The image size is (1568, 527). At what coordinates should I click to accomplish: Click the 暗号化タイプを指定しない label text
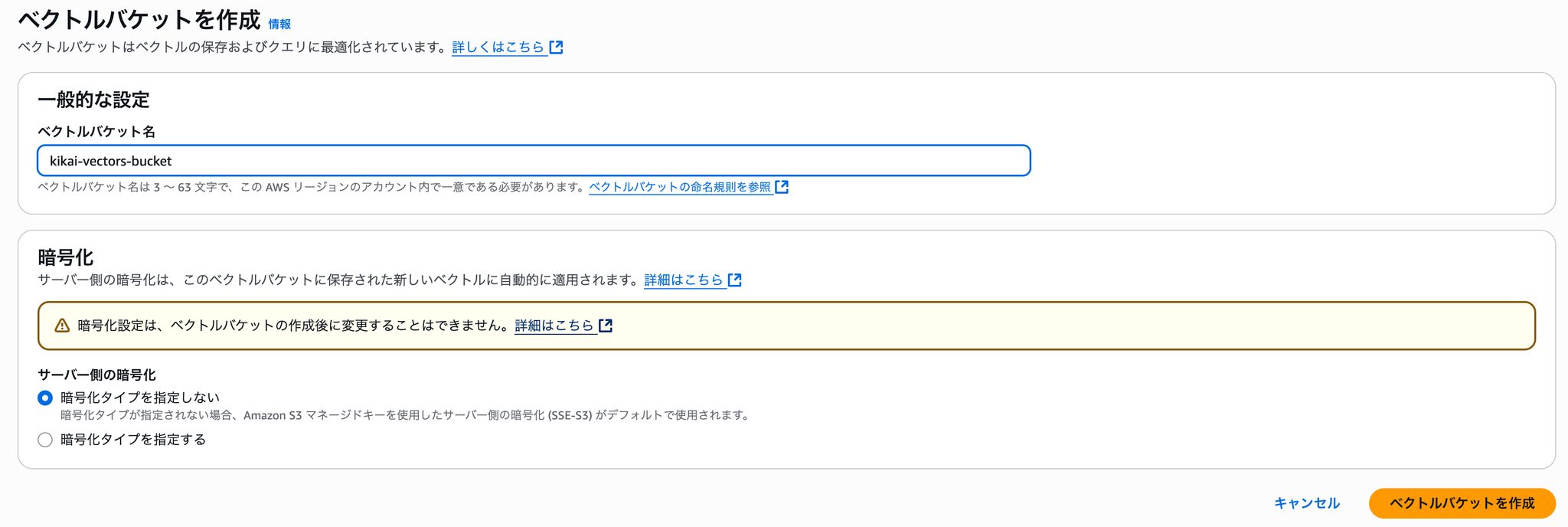click(140, 398)
